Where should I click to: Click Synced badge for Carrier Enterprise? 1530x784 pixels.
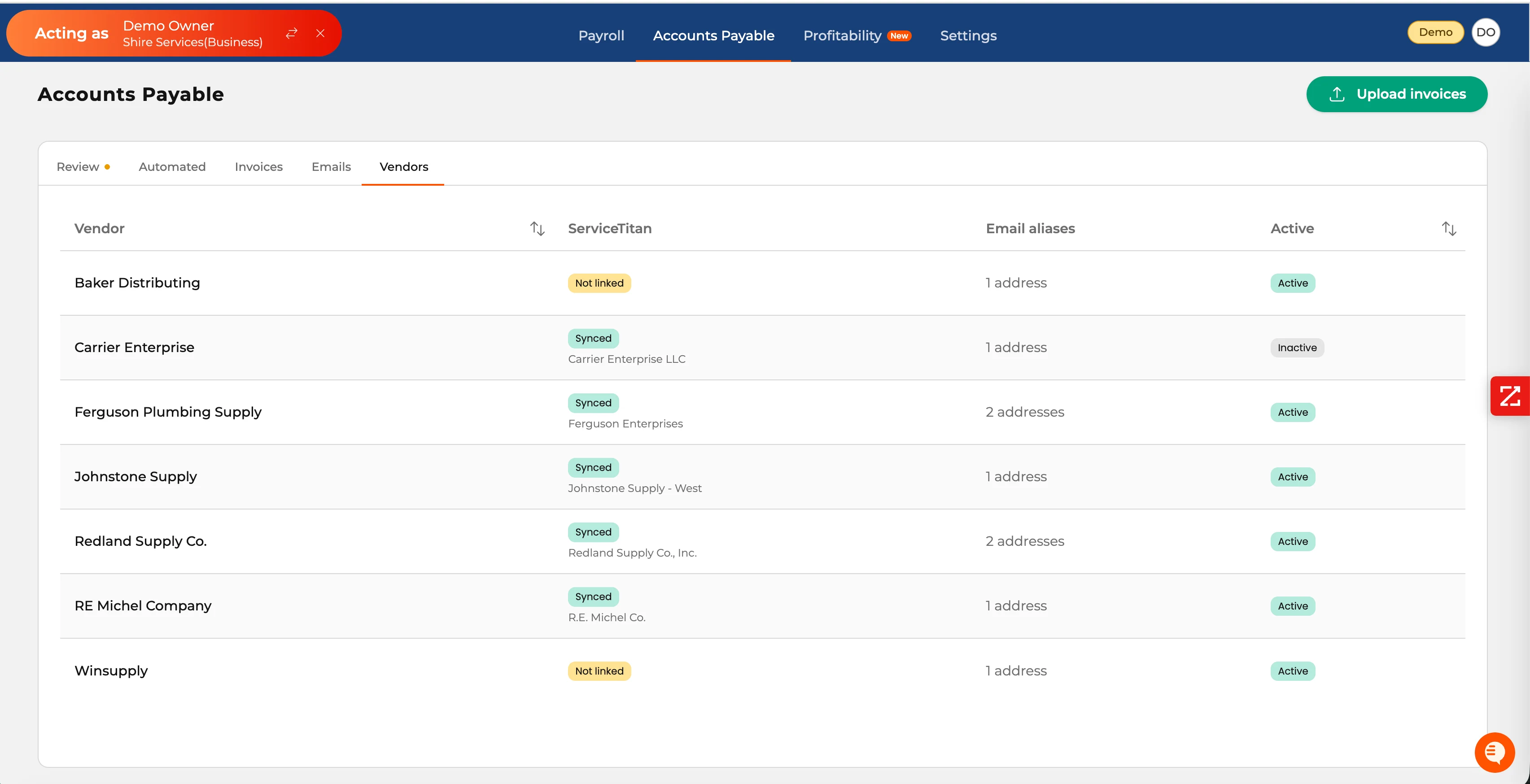[x=593, y=339]
